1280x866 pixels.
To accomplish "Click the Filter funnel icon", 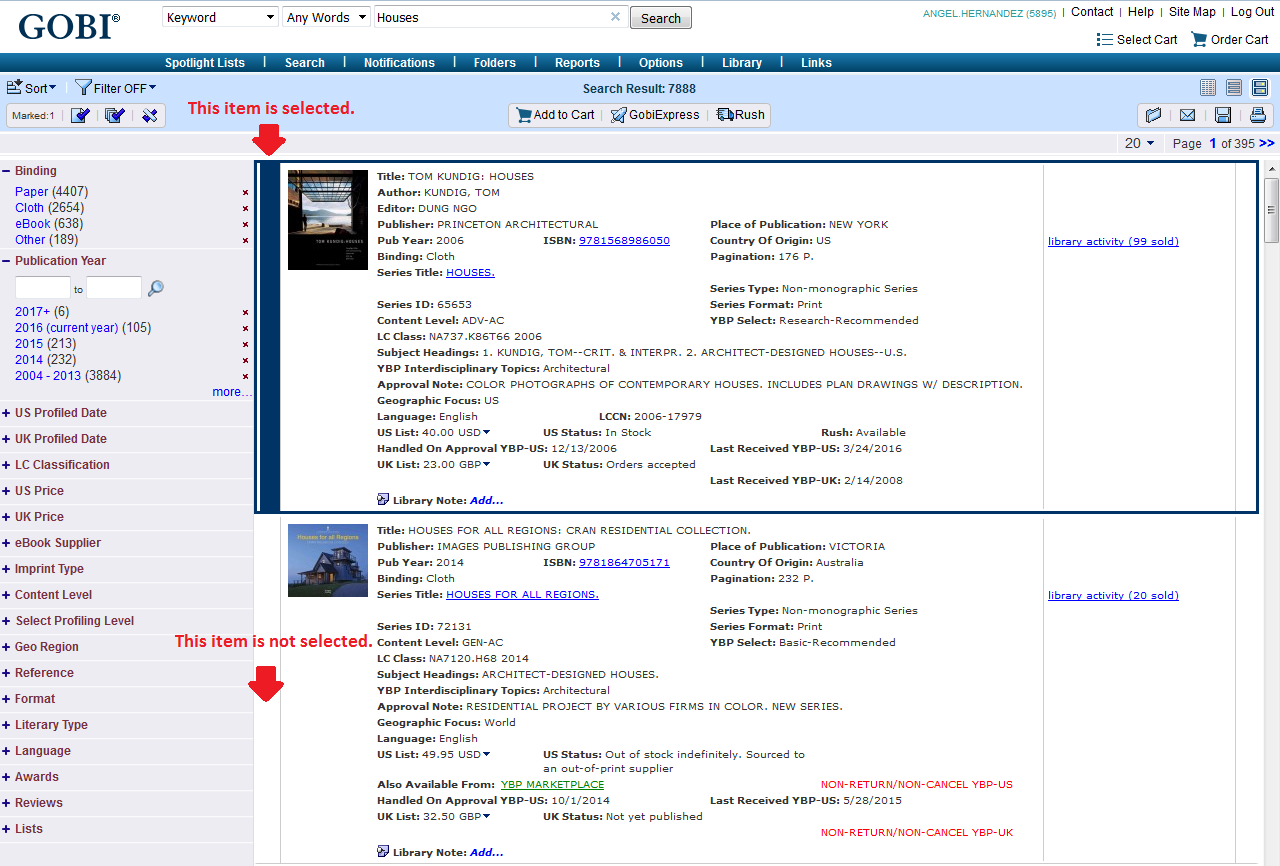I will 83,88.
